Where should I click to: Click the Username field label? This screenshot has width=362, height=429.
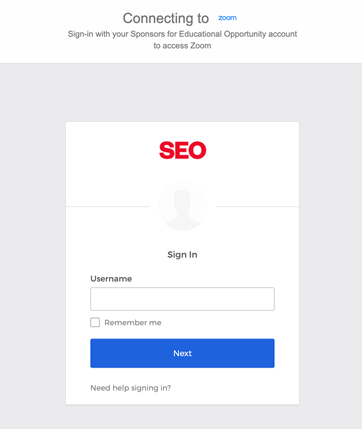point(111,279)
